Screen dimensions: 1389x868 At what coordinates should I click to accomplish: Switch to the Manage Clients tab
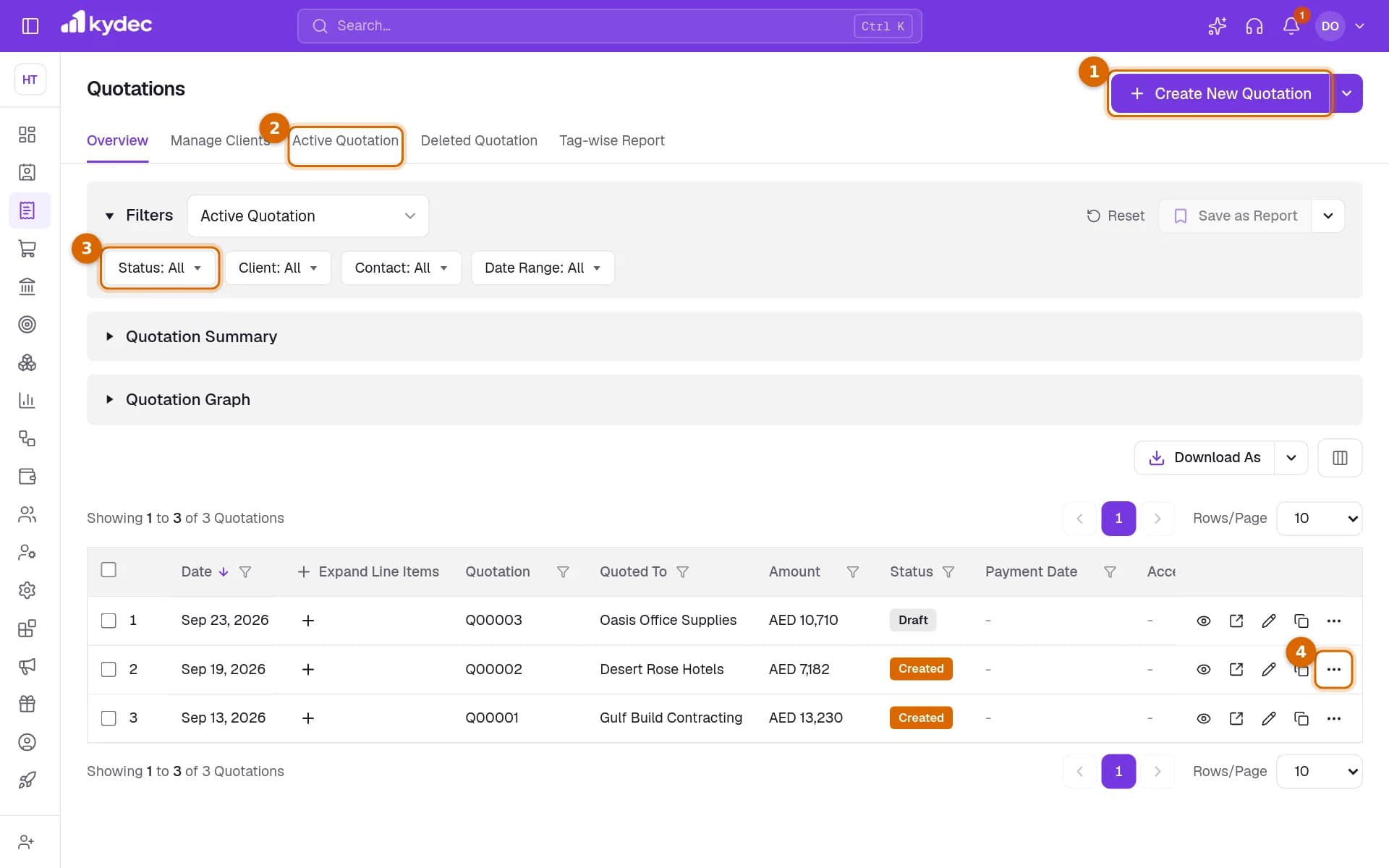click(x=220, y=140)
